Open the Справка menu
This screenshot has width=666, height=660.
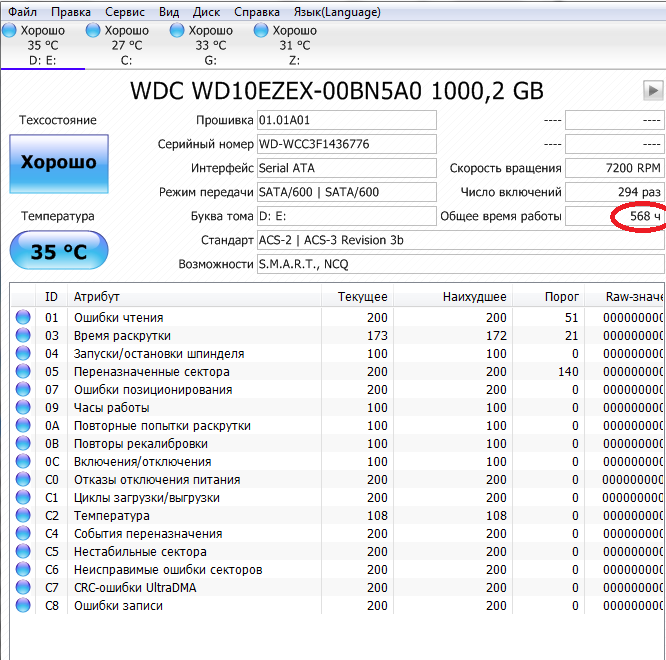pyautogui.click(x=256, y=12)
